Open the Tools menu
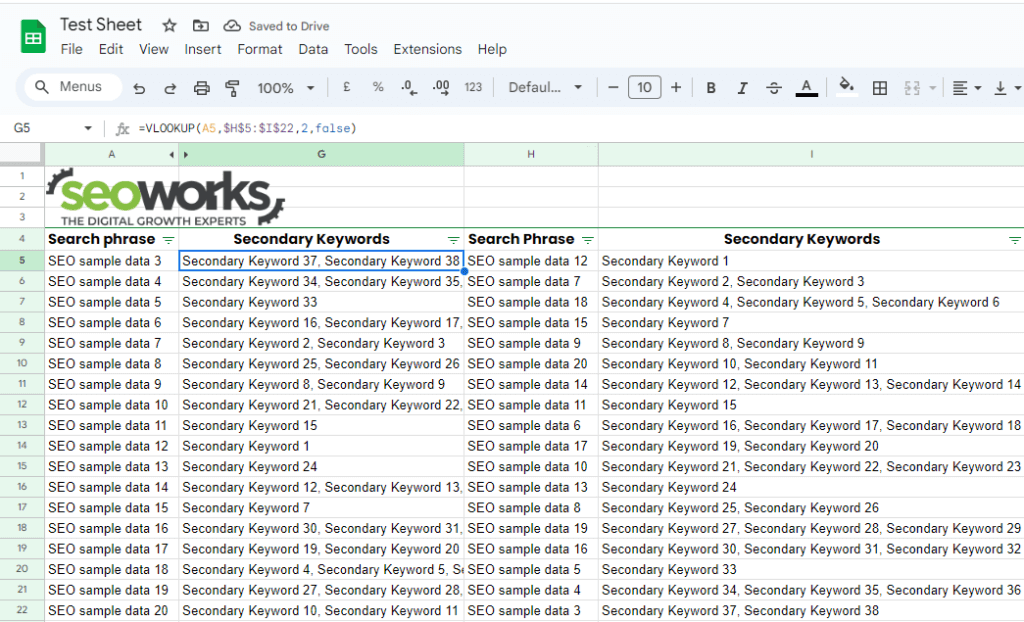The width and height of the screenshot is (1024, 622). 360,49
